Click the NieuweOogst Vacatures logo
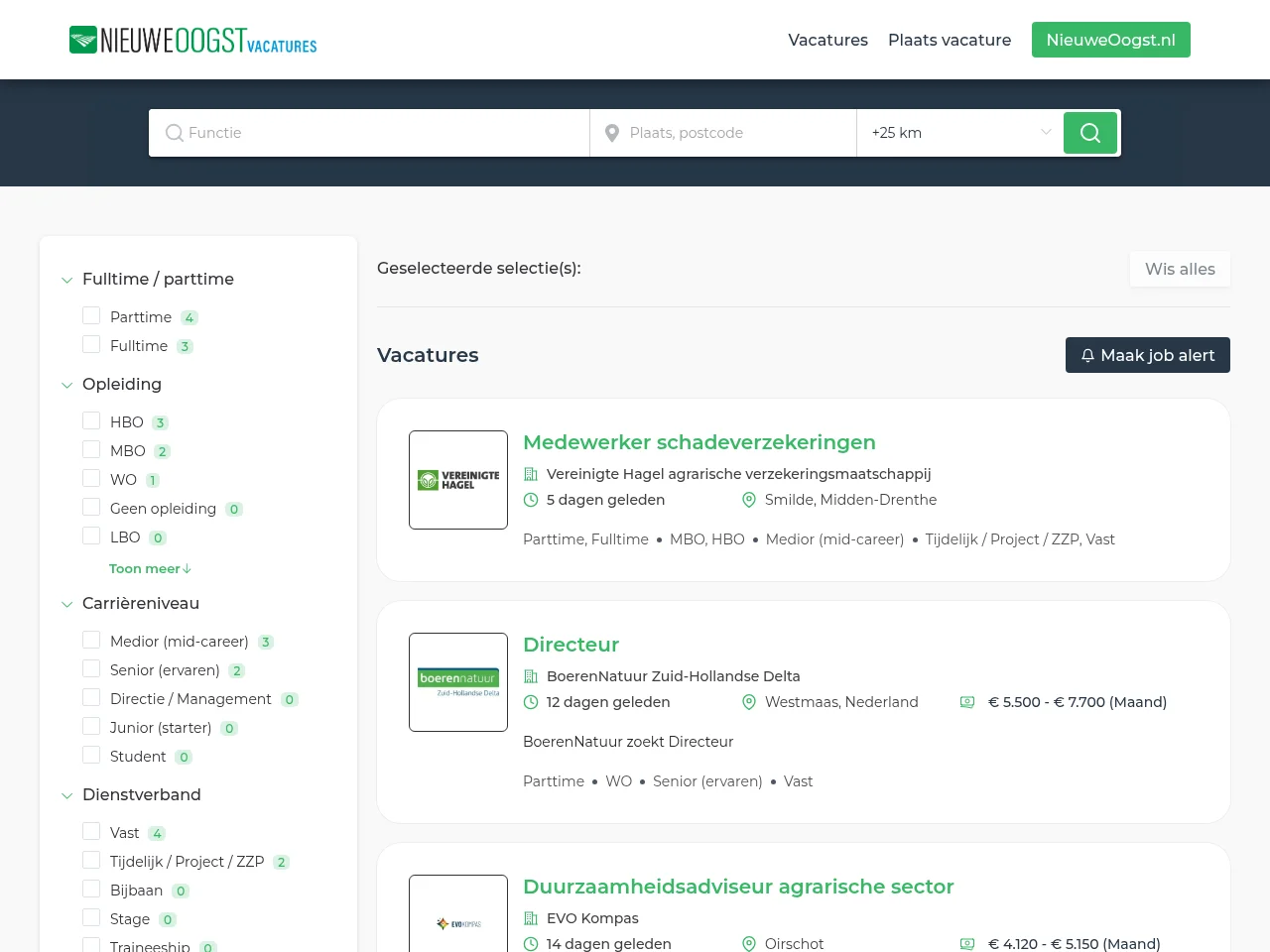1270x952 pixels. click(x=192, y=40)
